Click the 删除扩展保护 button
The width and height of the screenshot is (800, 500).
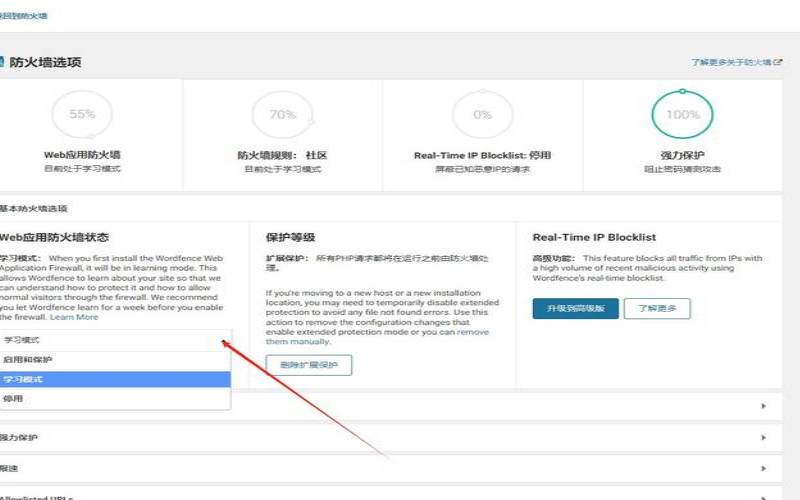click(309, 365)
